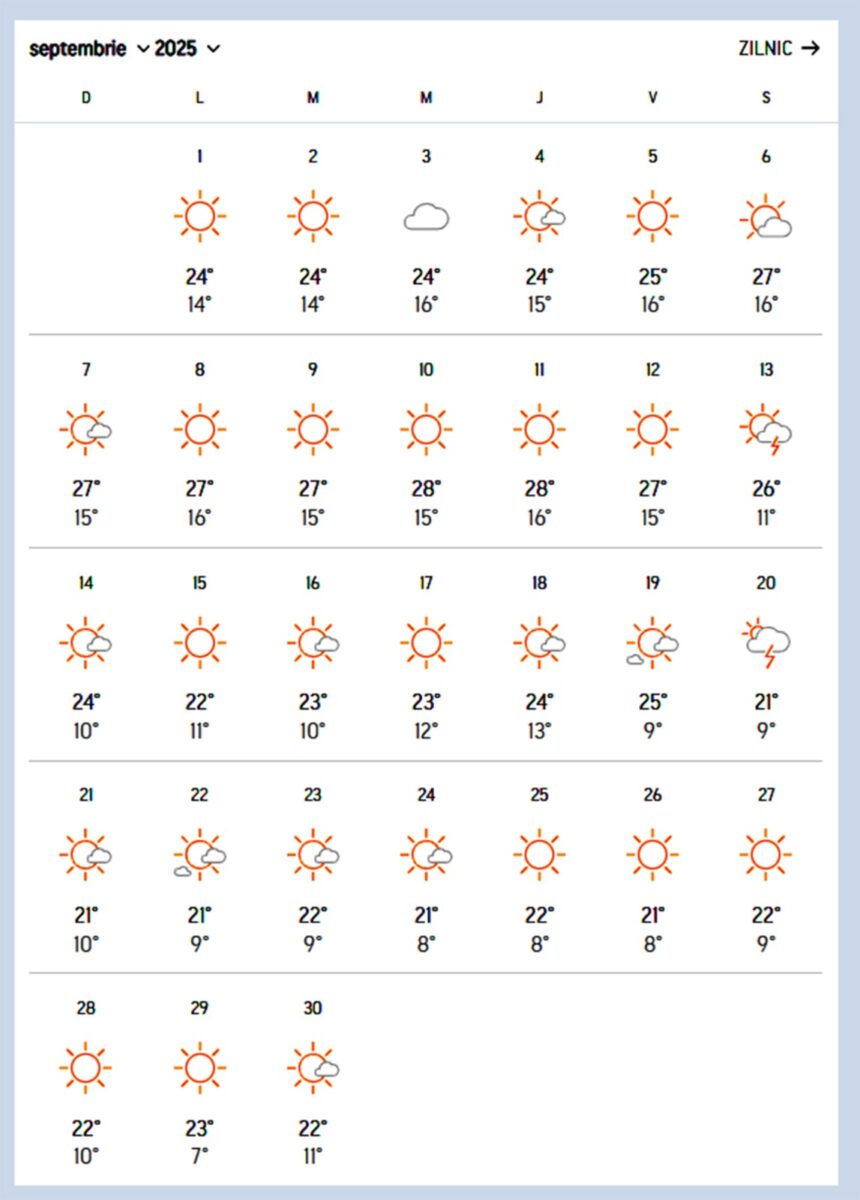Image resolution: width=860 pixels, height=1200 pixels.
Task: Click the ZILNIC daily view link
Action: click(x=765, y=48)
